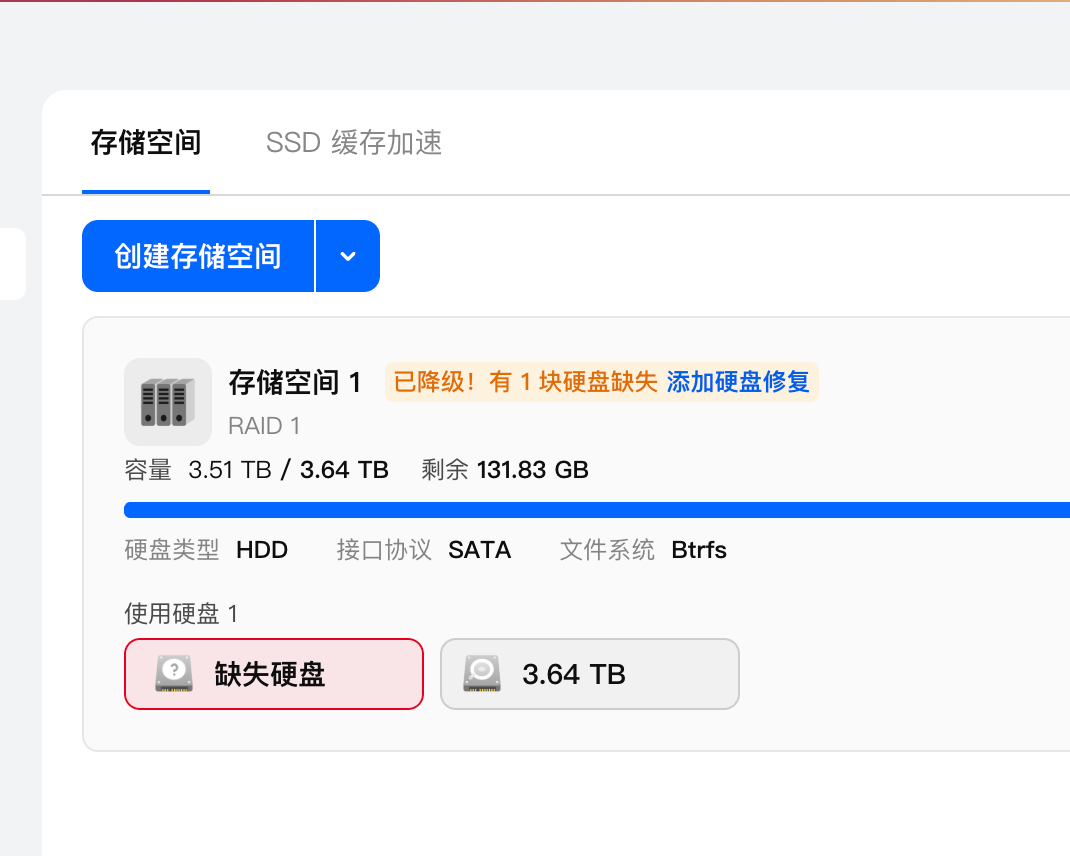The width and height of the screenshot is (1070, 856).
Task: Click the 剩余 131.83 GB remaining space text
Action: pos(505,470)
